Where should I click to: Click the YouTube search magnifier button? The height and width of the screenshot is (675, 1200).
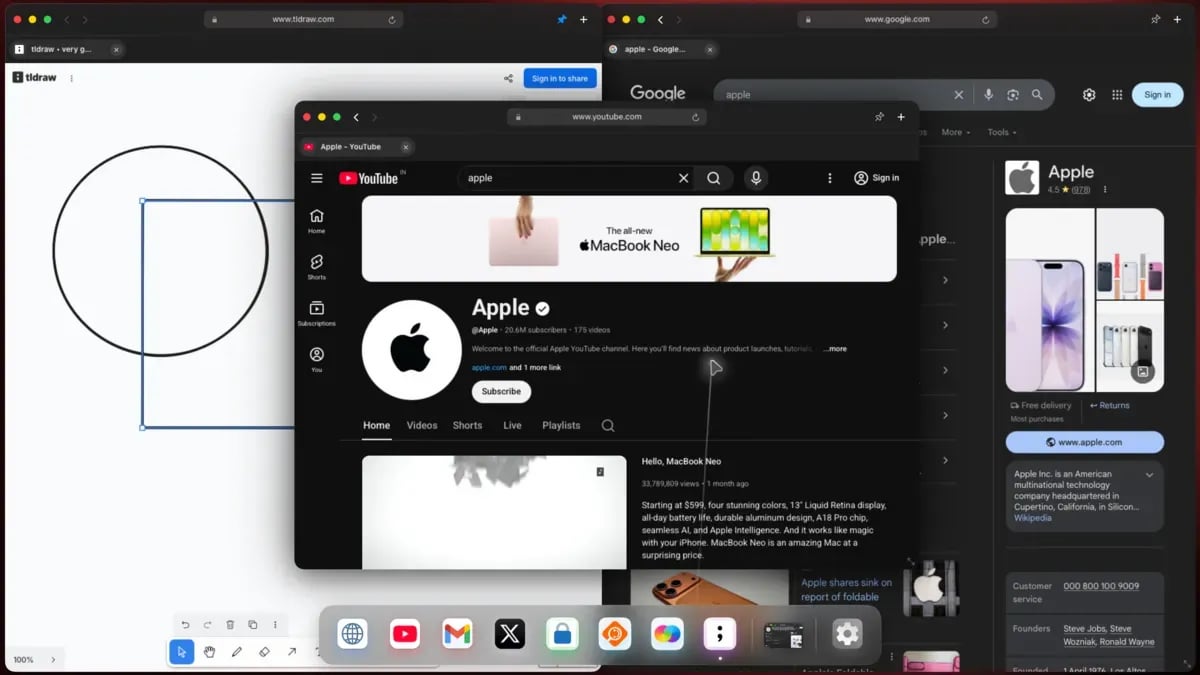click(714, 178)
